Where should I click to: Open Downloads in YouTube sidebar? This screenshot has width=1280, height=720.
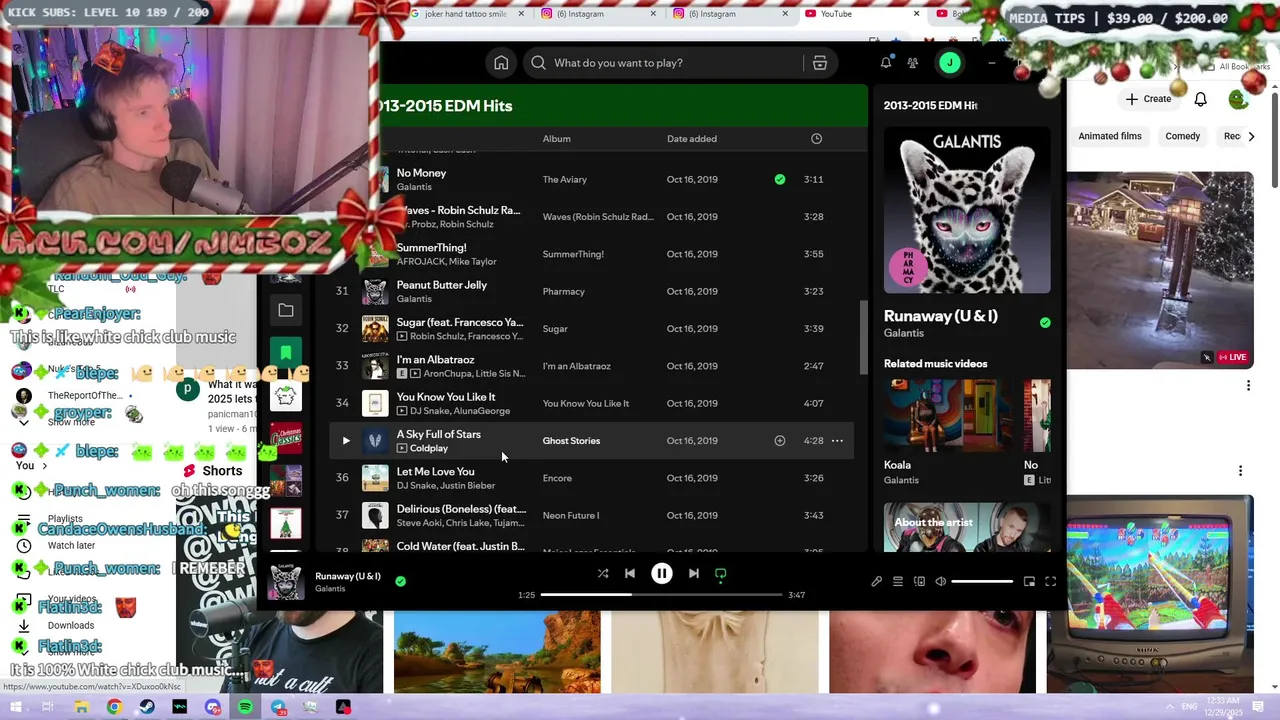click(x=71, y=626)
